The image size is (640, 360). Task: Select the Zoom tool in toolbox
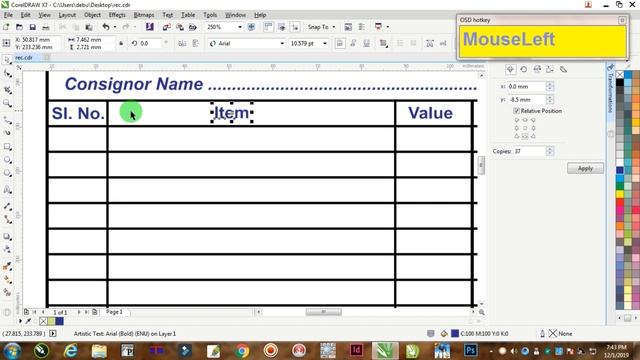coord(7,103)
